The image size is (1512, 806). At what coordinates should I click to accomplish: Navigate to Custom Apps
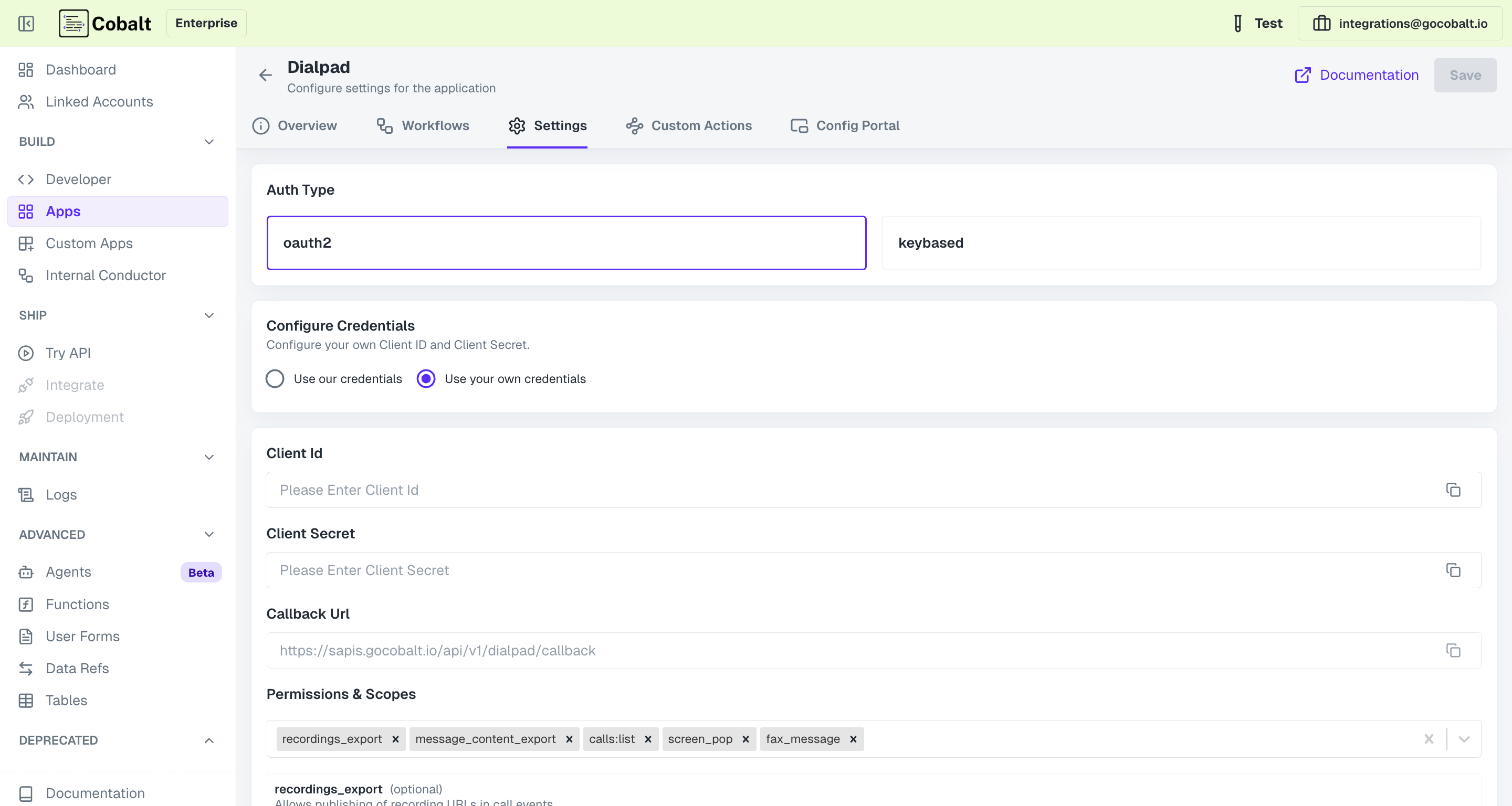point(89,243)
